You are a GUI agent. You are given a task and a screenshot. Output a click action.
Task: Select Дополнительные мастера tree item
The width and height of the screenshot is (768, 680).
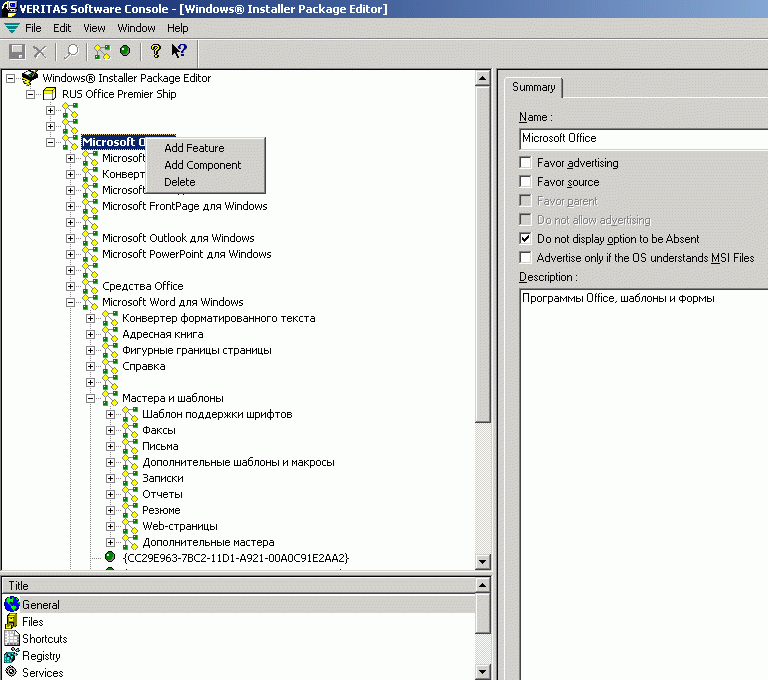(x=208, y=542)
